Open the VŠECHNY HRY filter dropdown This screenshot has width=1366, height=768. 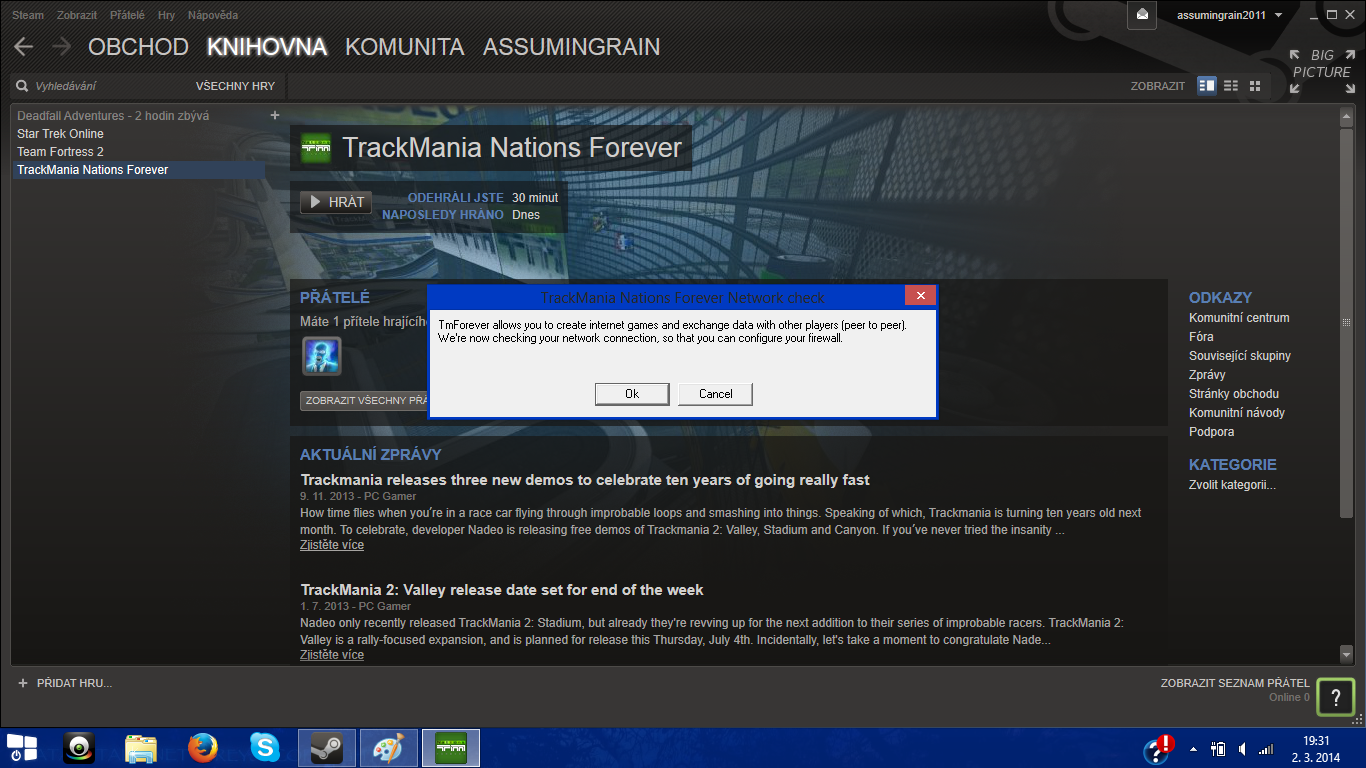235,86
